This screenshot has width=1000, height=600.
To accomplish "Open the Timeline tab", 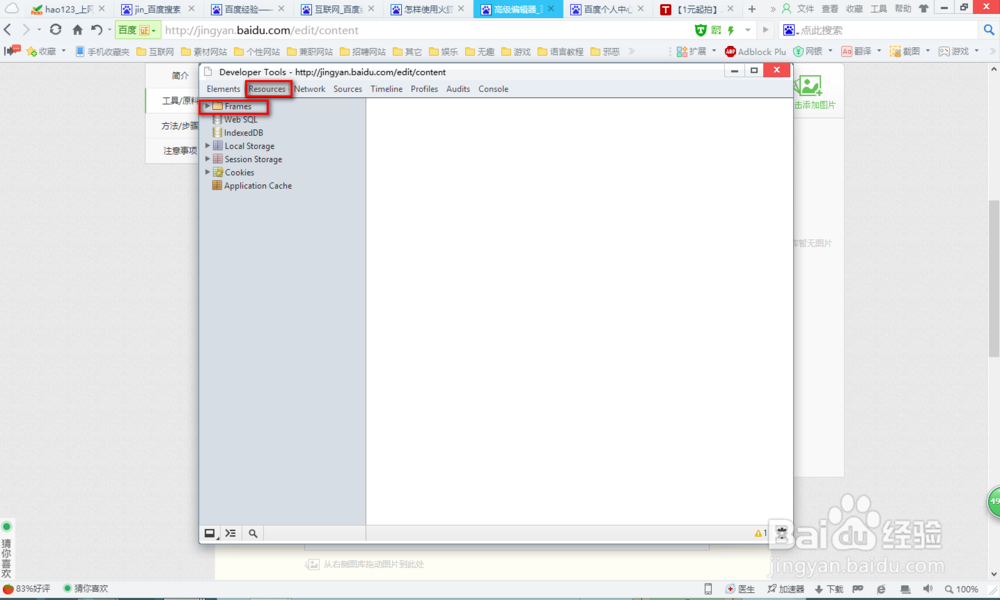I will click(x=386, y=89).
